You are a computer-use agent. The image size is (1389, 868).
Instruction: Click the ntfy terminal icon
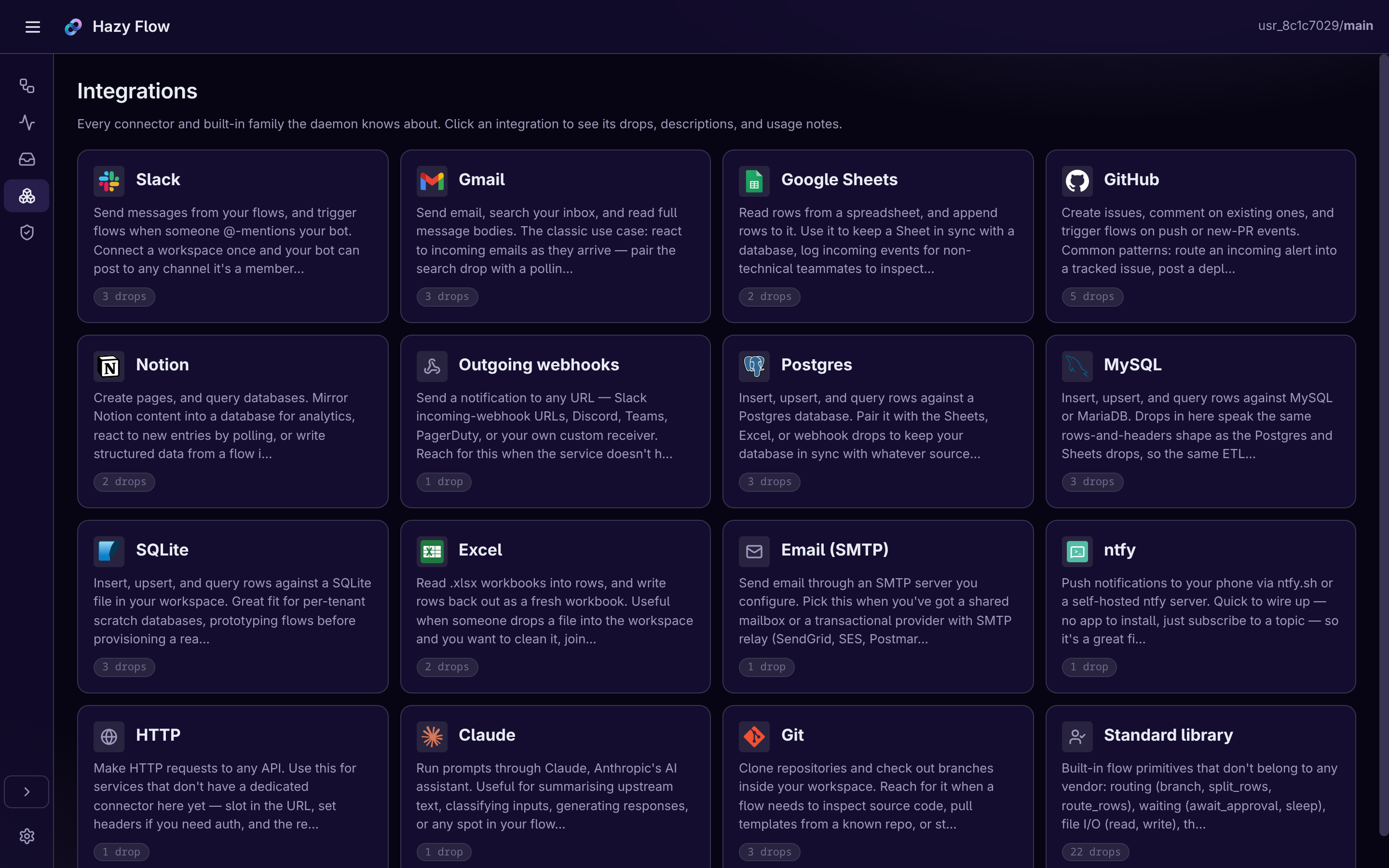1077,552
